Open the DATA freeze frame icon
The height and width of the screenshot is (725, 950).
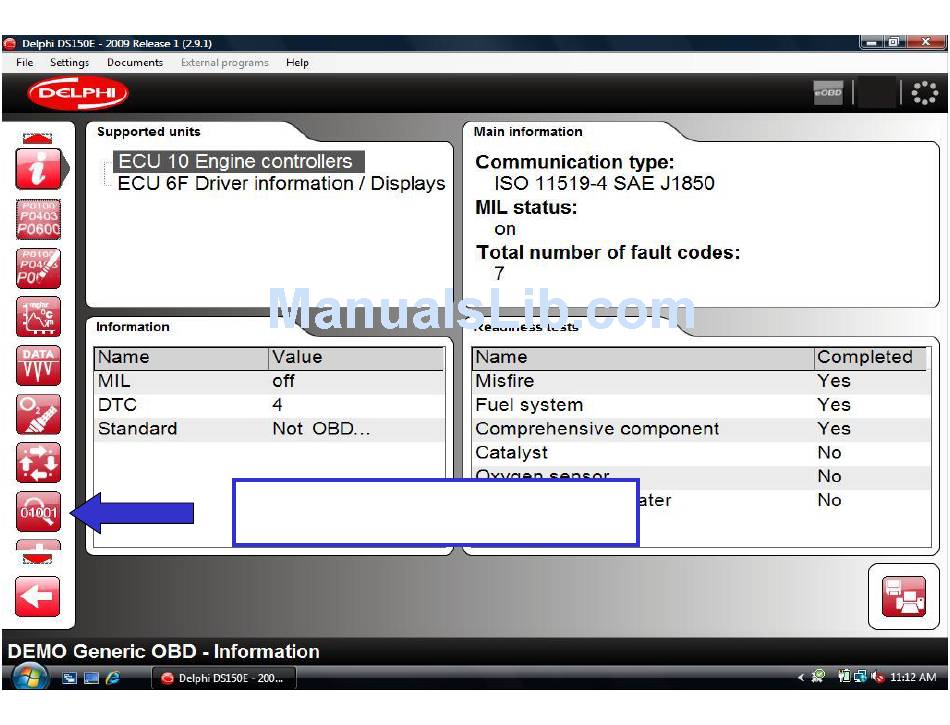pyautogui.click(x=38, y=365)
